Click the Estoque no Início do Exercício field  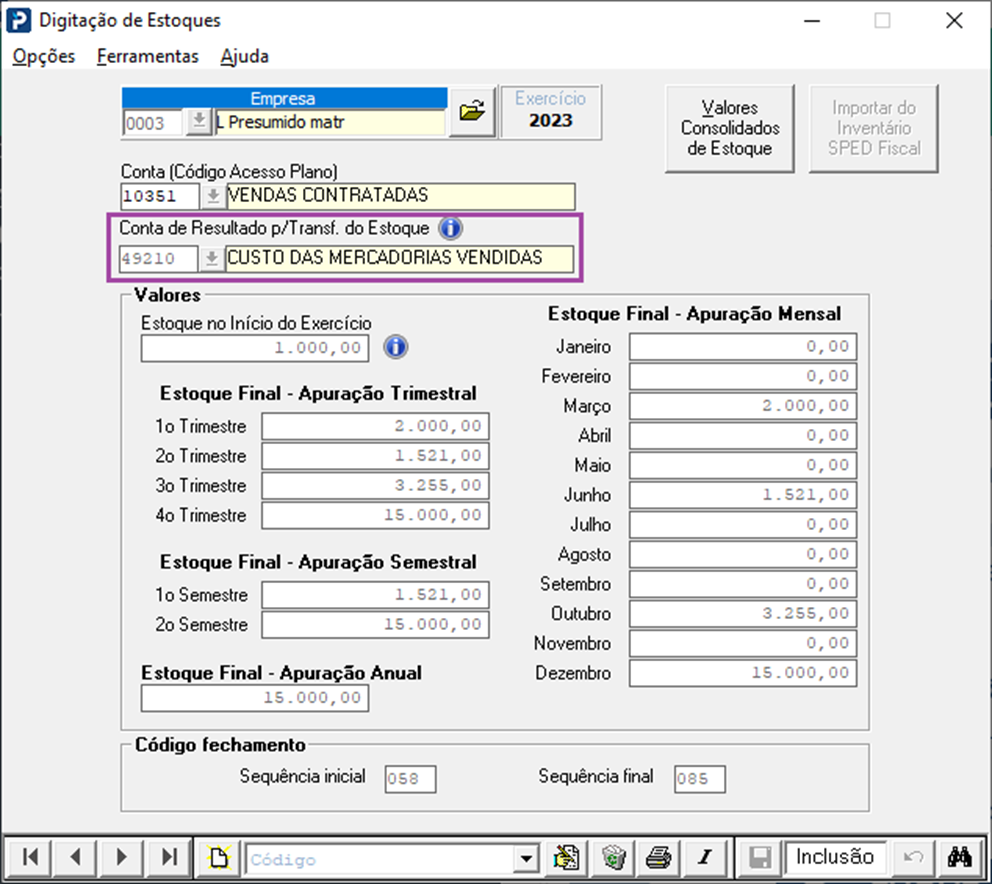click(255, 348)
